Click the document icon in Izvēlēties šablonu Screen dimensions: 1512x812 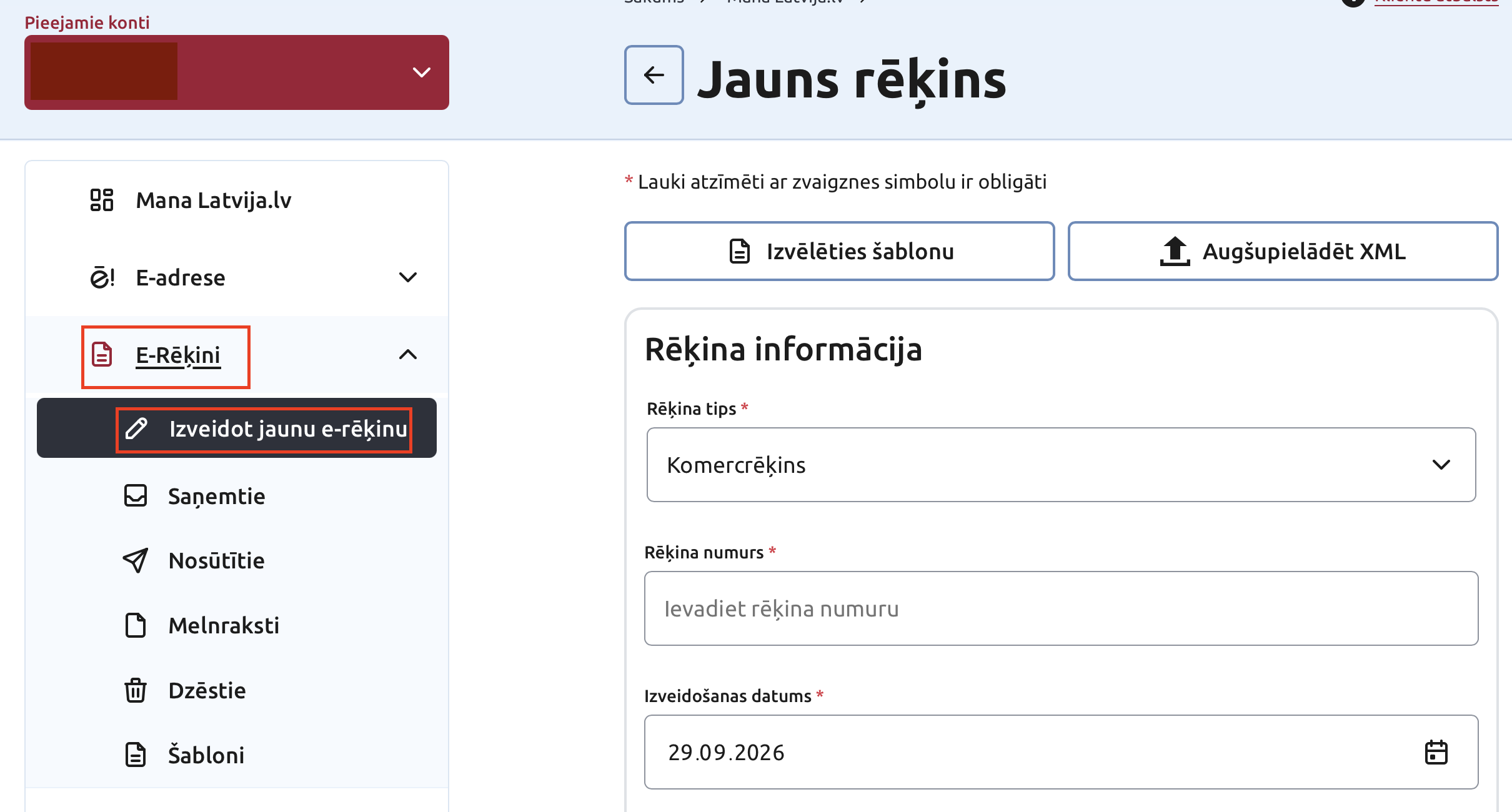click(740, 251)
